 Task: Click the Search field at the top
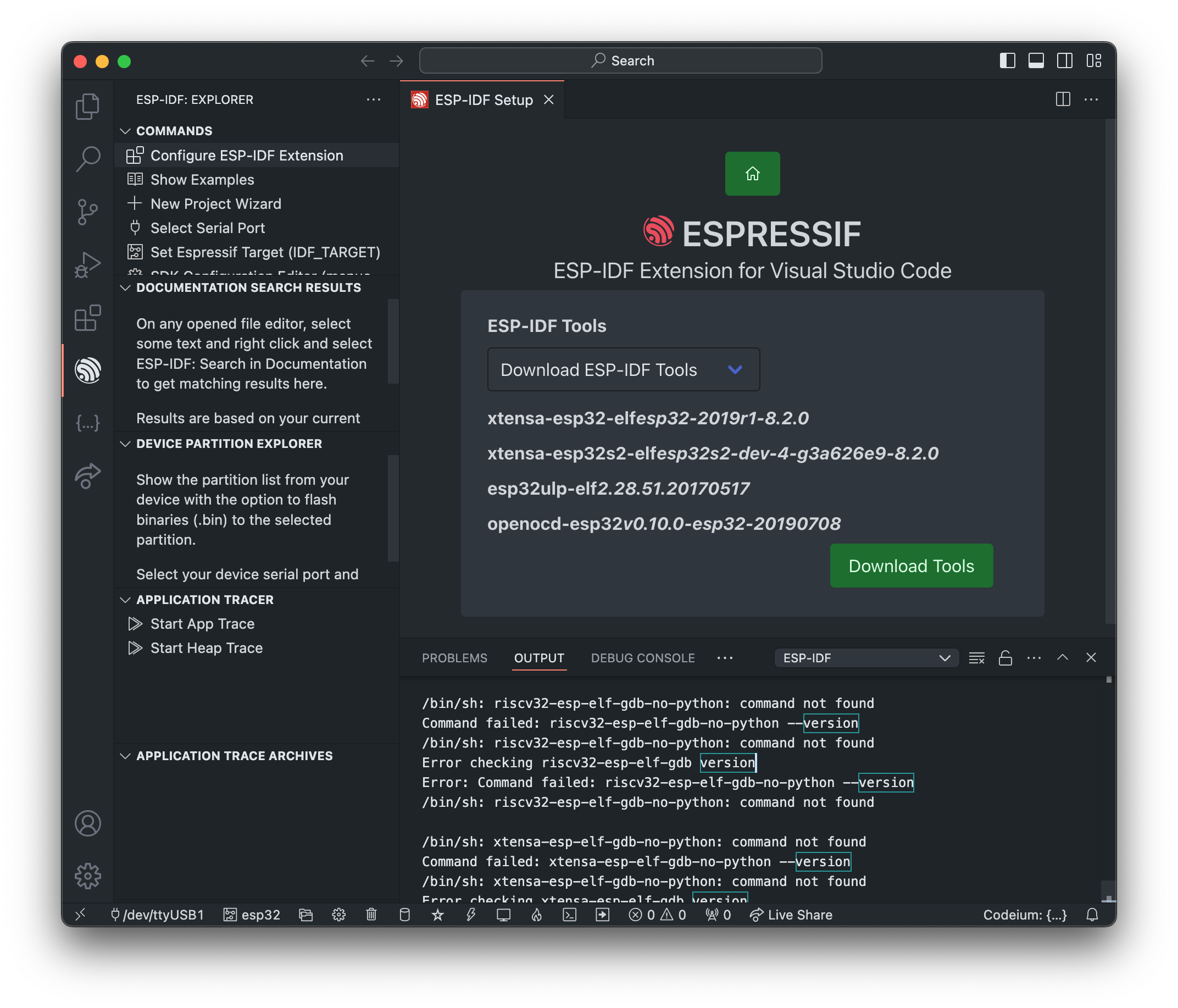coord(620,60)
